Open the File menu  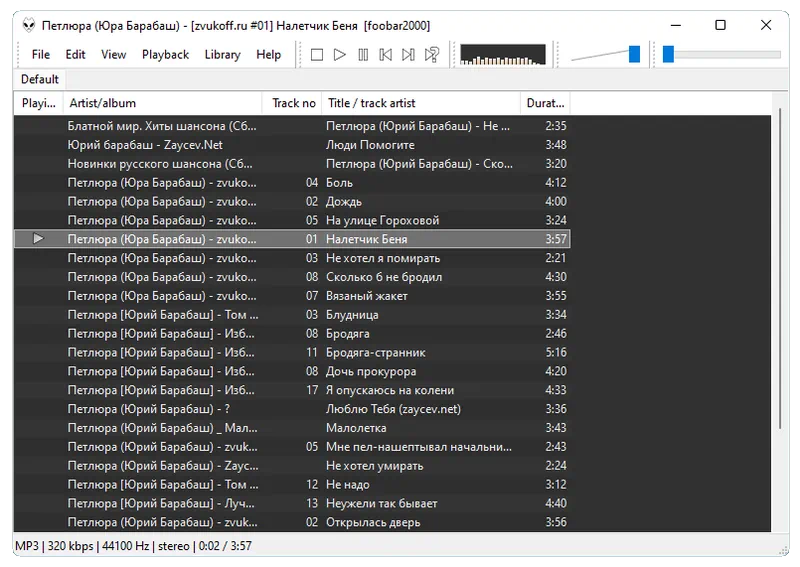[40, 55]
